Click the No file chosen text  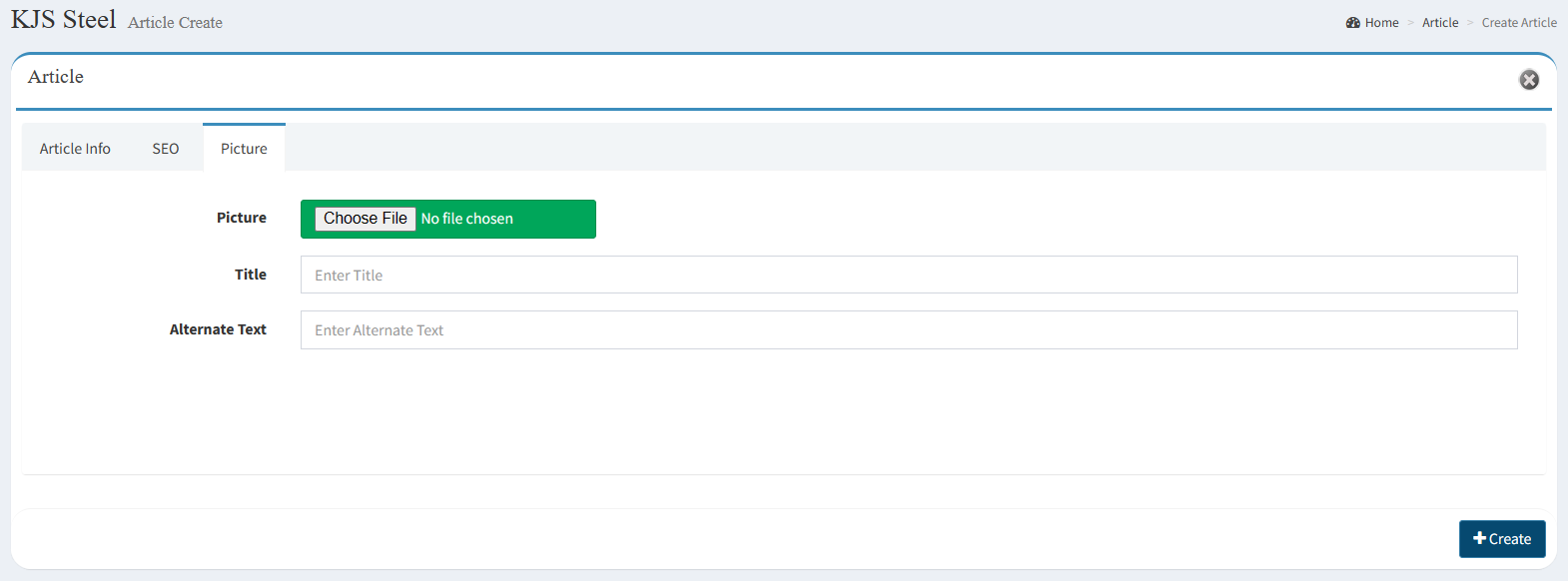pos(467,219)
